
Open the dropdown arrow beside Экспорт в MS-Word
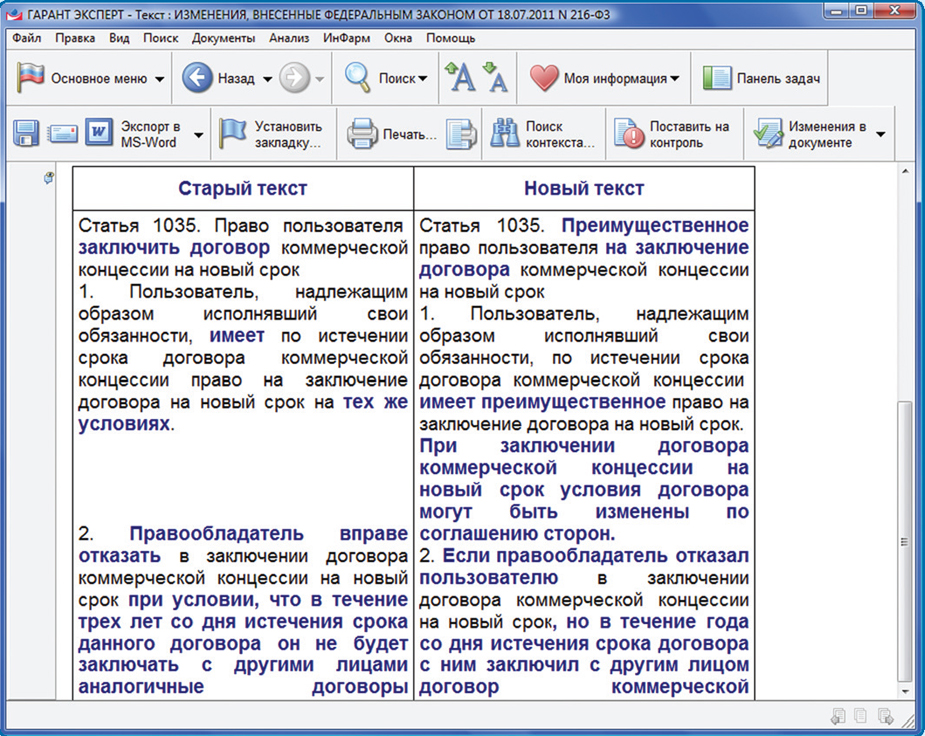click(198, 134)
